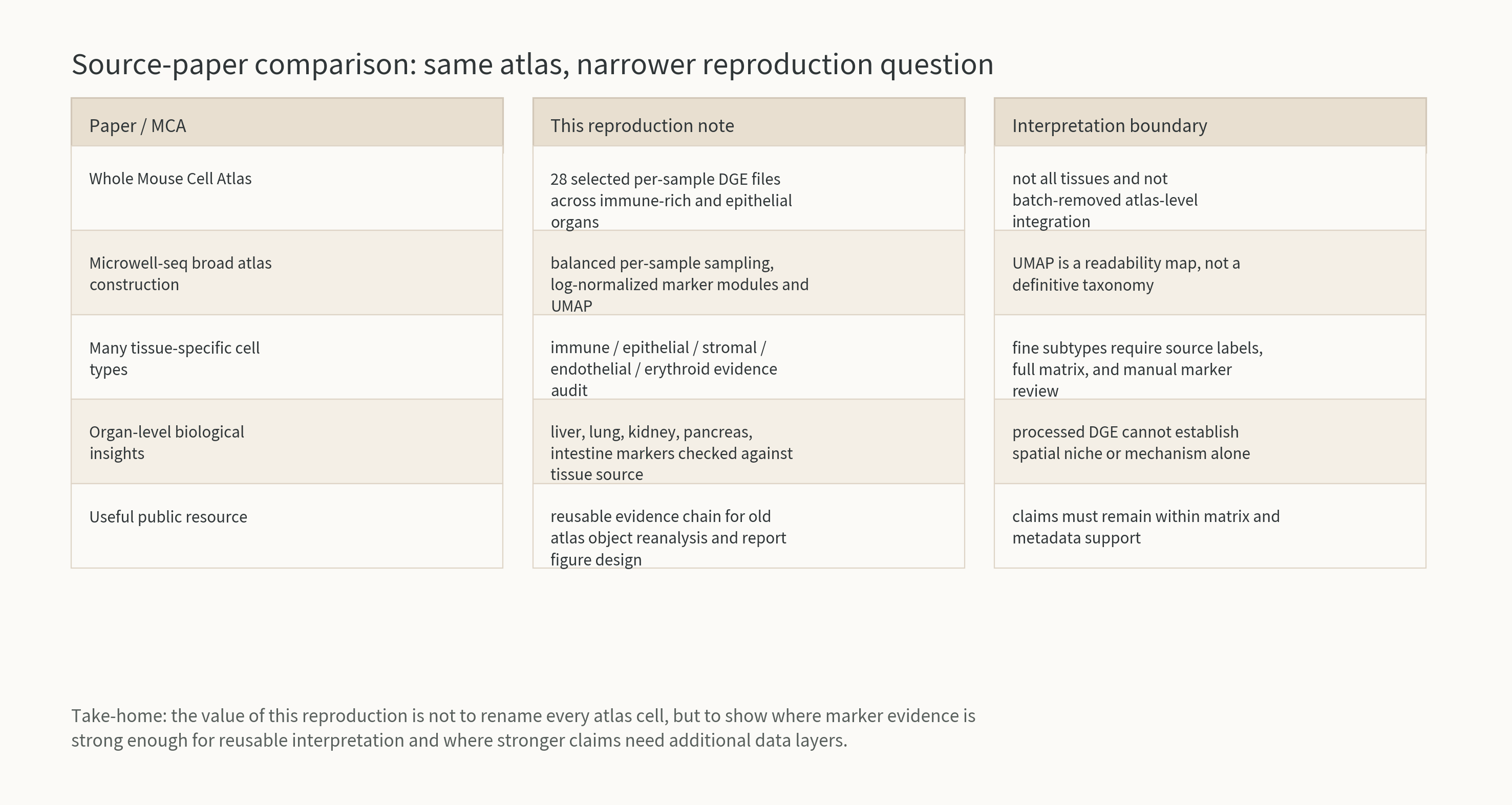Viewport: 1512px width, 805px height.
Task: Select the 'Useful public resource' cell
Action: click(287, 526)
